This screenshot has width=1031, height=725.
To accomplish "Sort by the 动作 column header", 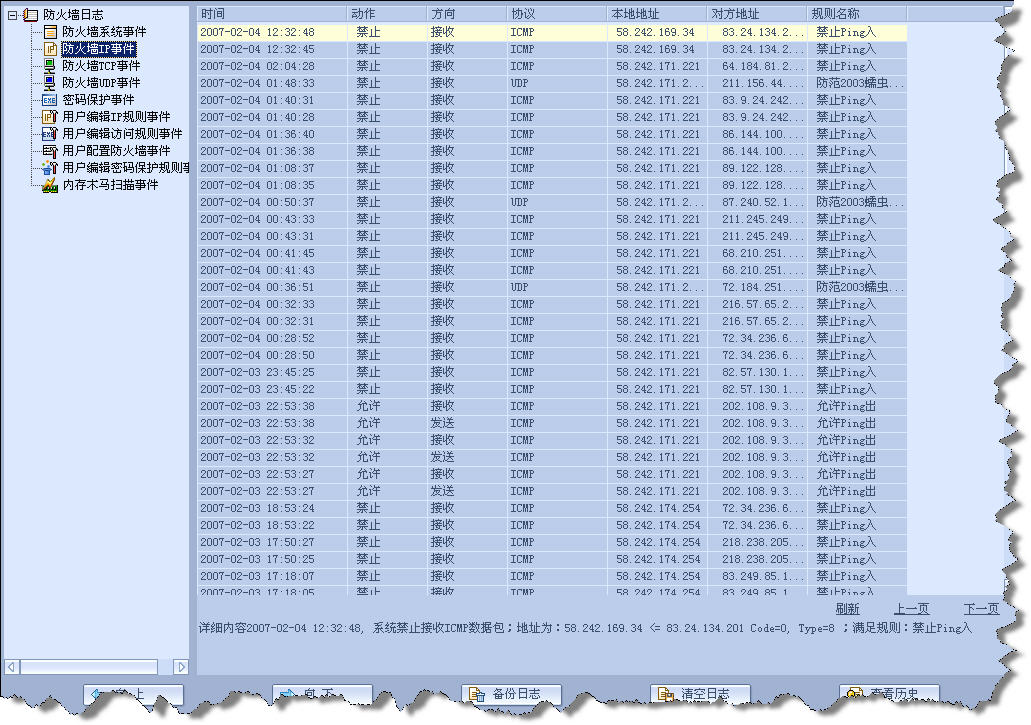I will coord(387,14).
